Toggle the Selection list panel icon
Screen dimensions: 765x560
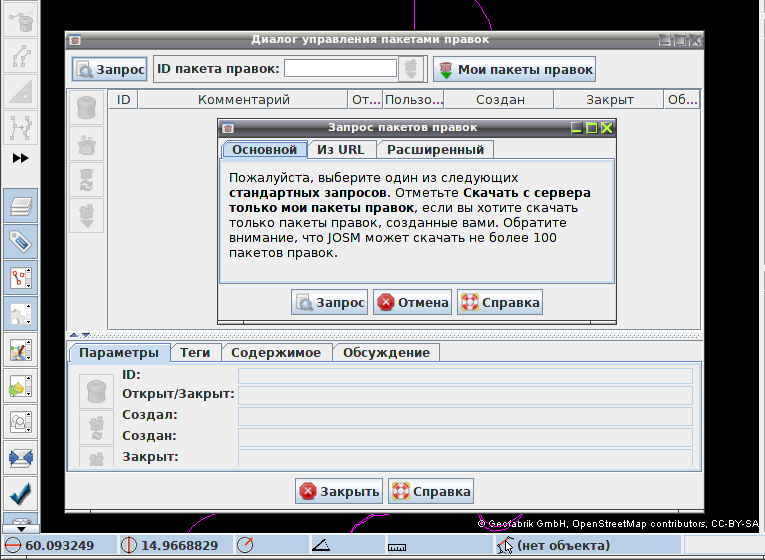coord(20,278)
